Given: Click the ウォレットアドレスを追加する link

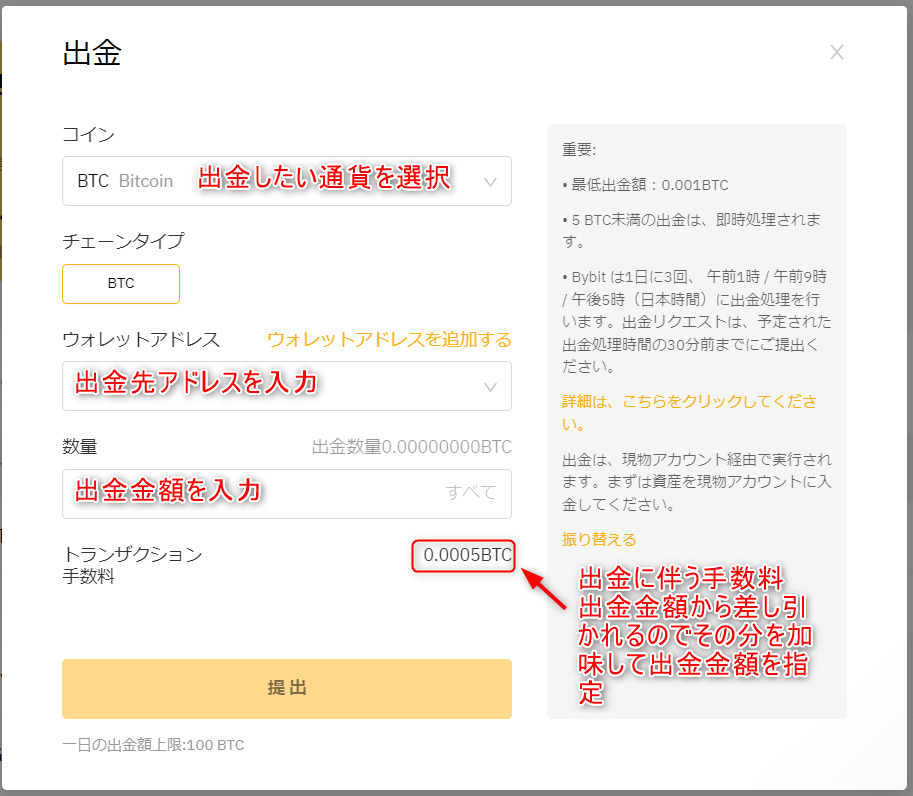Looking at the screenshot, I should coord(389,340).
